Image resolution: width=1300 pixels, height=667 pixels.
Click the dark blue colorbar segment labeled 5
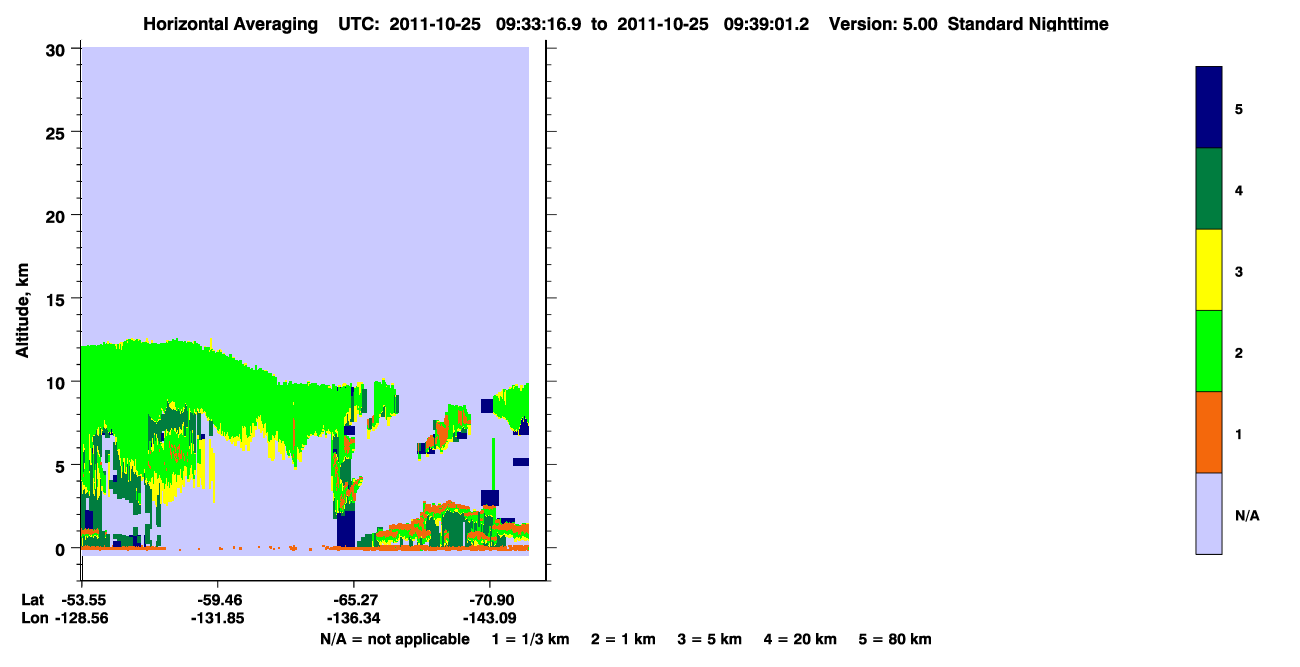tap(1209, 108)
